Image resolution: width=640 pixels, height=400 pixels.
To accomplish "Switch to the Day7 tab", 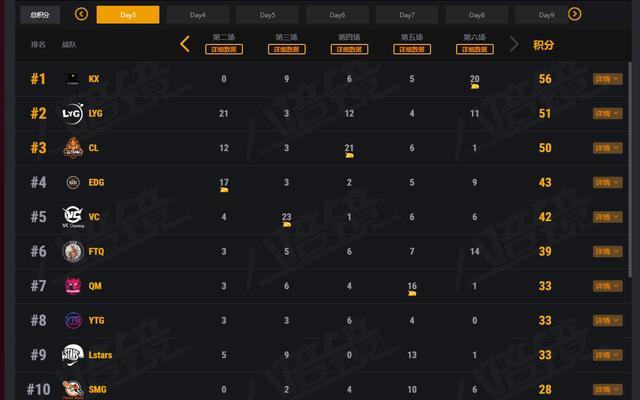I will pyautogui.click(x=407, y=15).
